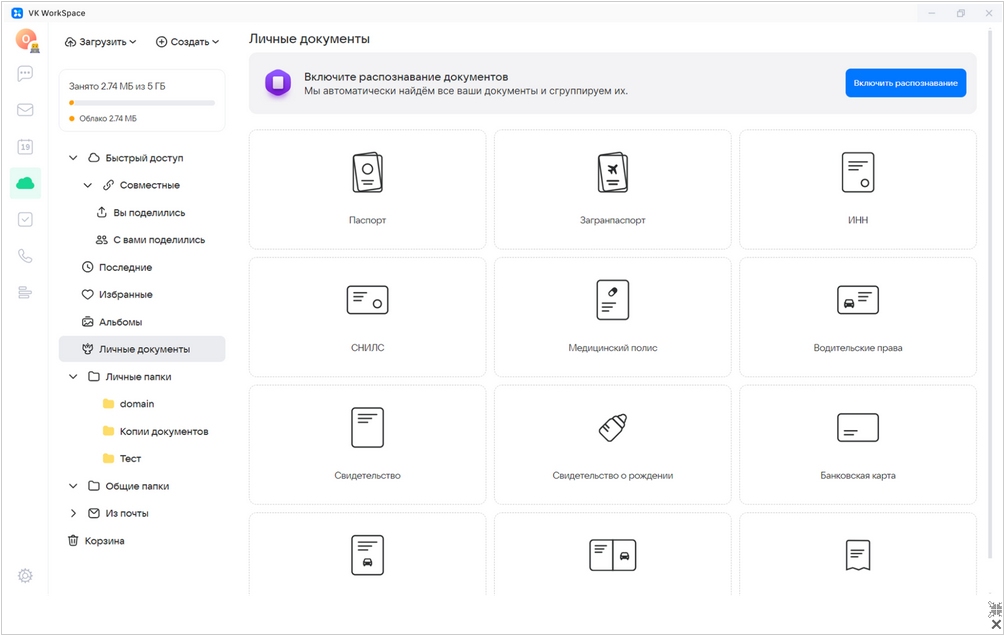Open the Tasks checkmark sidebar icon
Screen dimensions: 1004x635
pyautogui.click(x=25, y=219)
